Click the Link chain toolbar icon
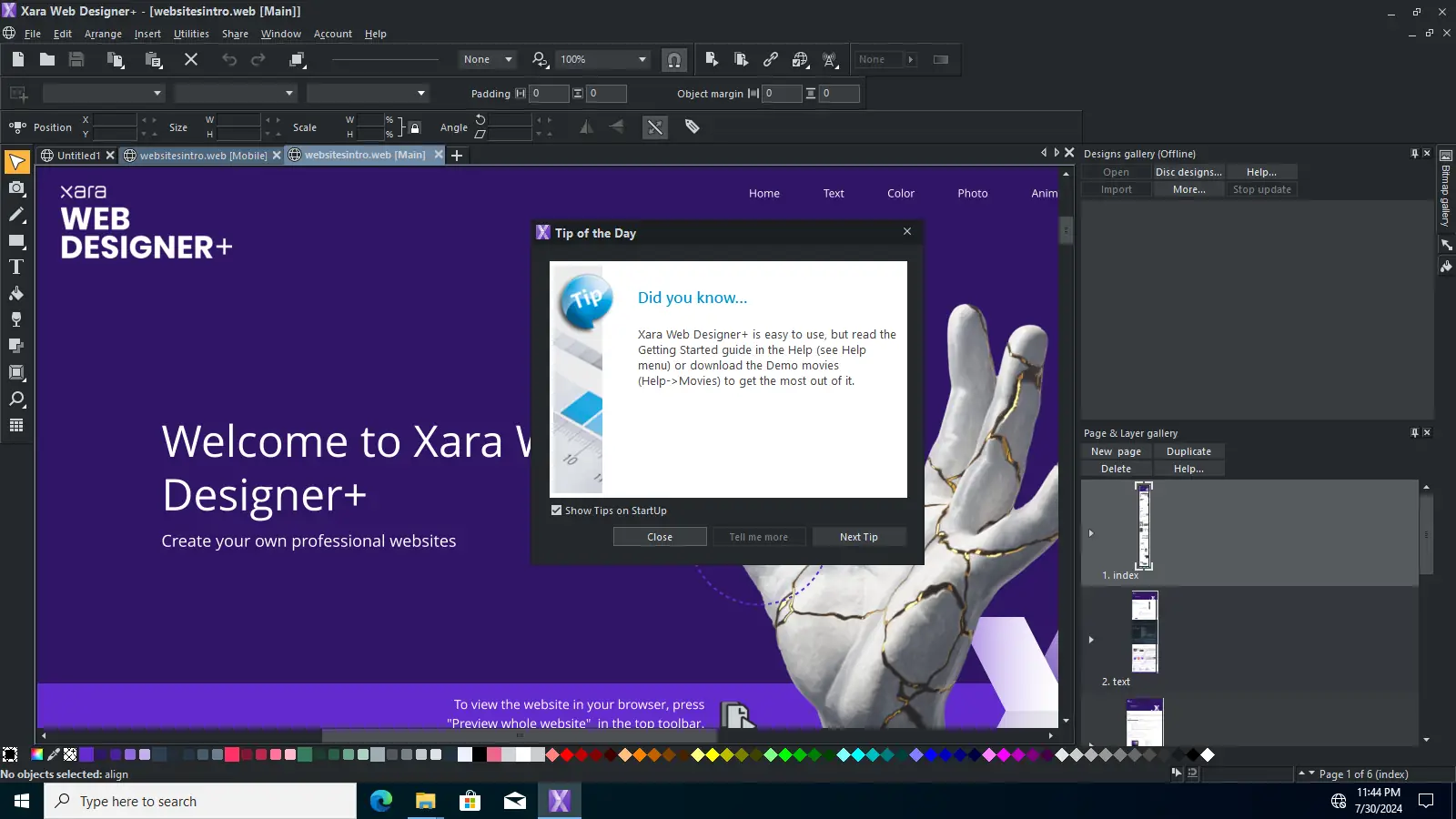Screen dimensions: 1456x819 (771, 59)
